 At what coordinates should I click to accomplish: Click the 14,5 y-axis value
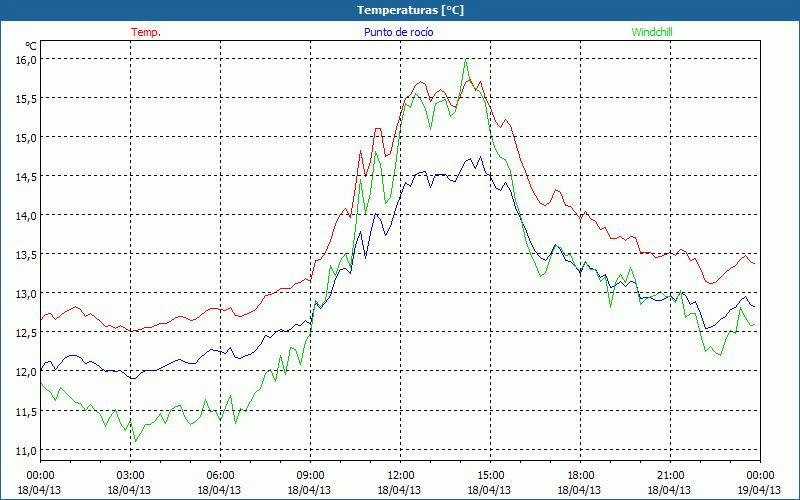tap(26, 177)
